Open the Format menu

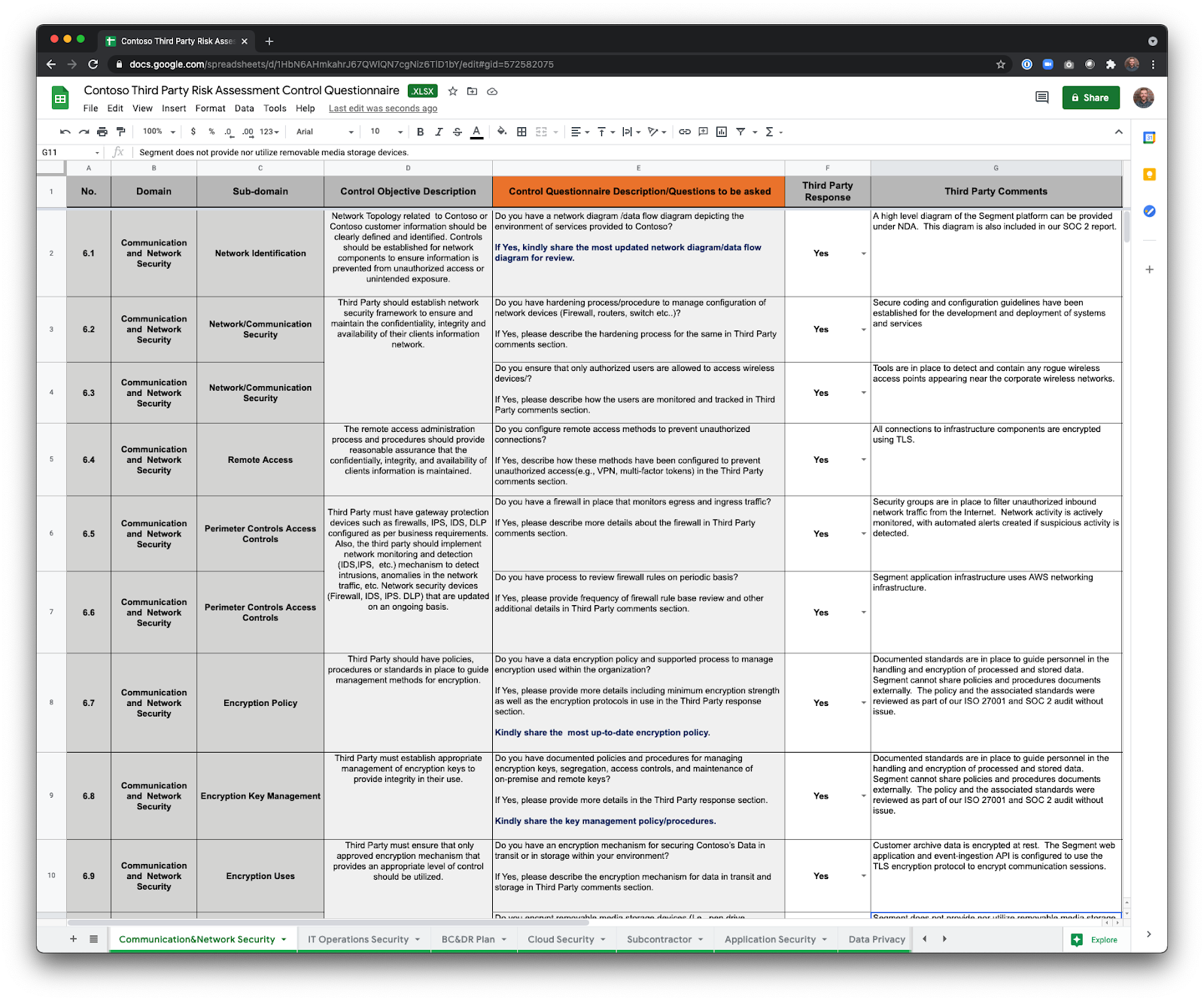(211, 108)
